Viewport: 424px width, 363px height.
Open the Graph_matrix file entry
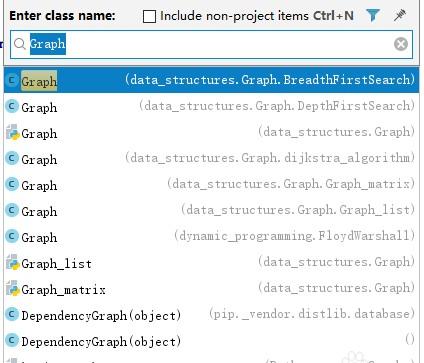coord(212,289)
